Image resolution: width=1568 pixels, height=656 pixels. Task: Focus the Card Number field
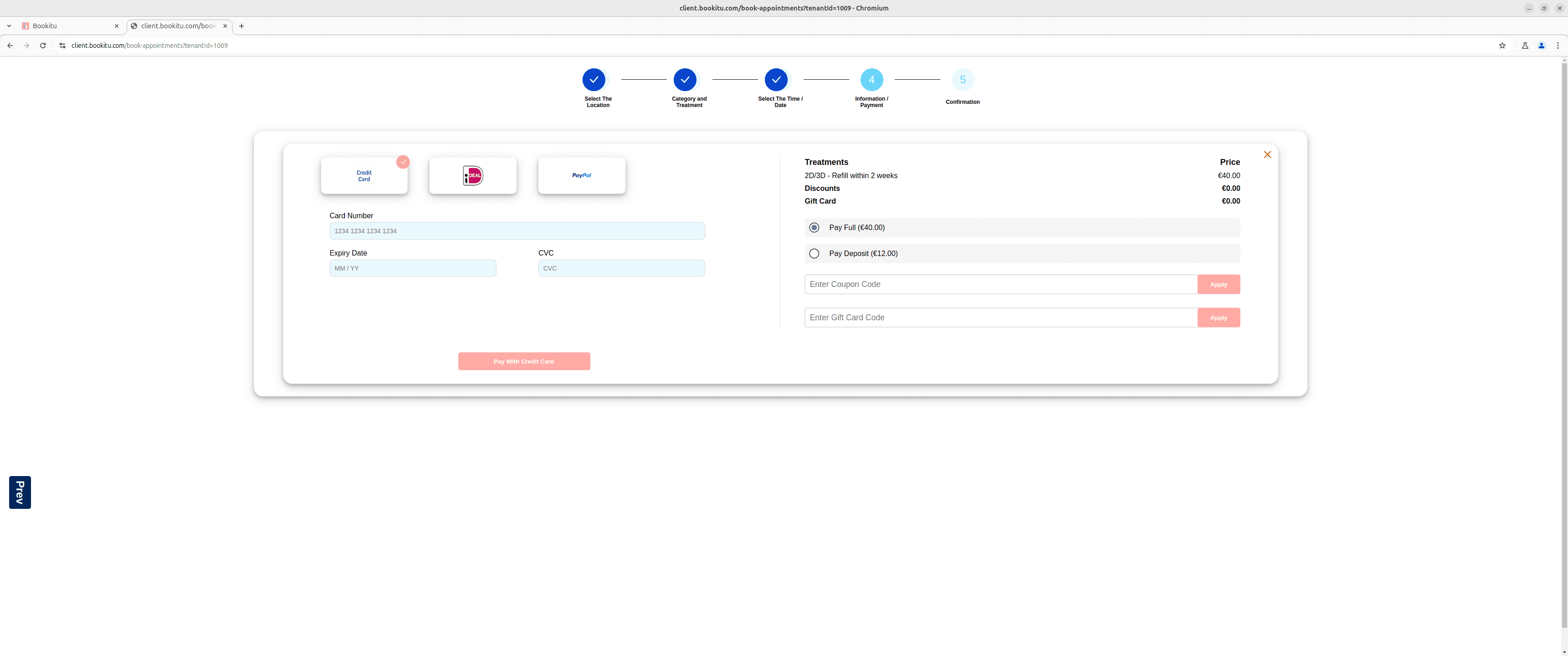coord(517,231)
